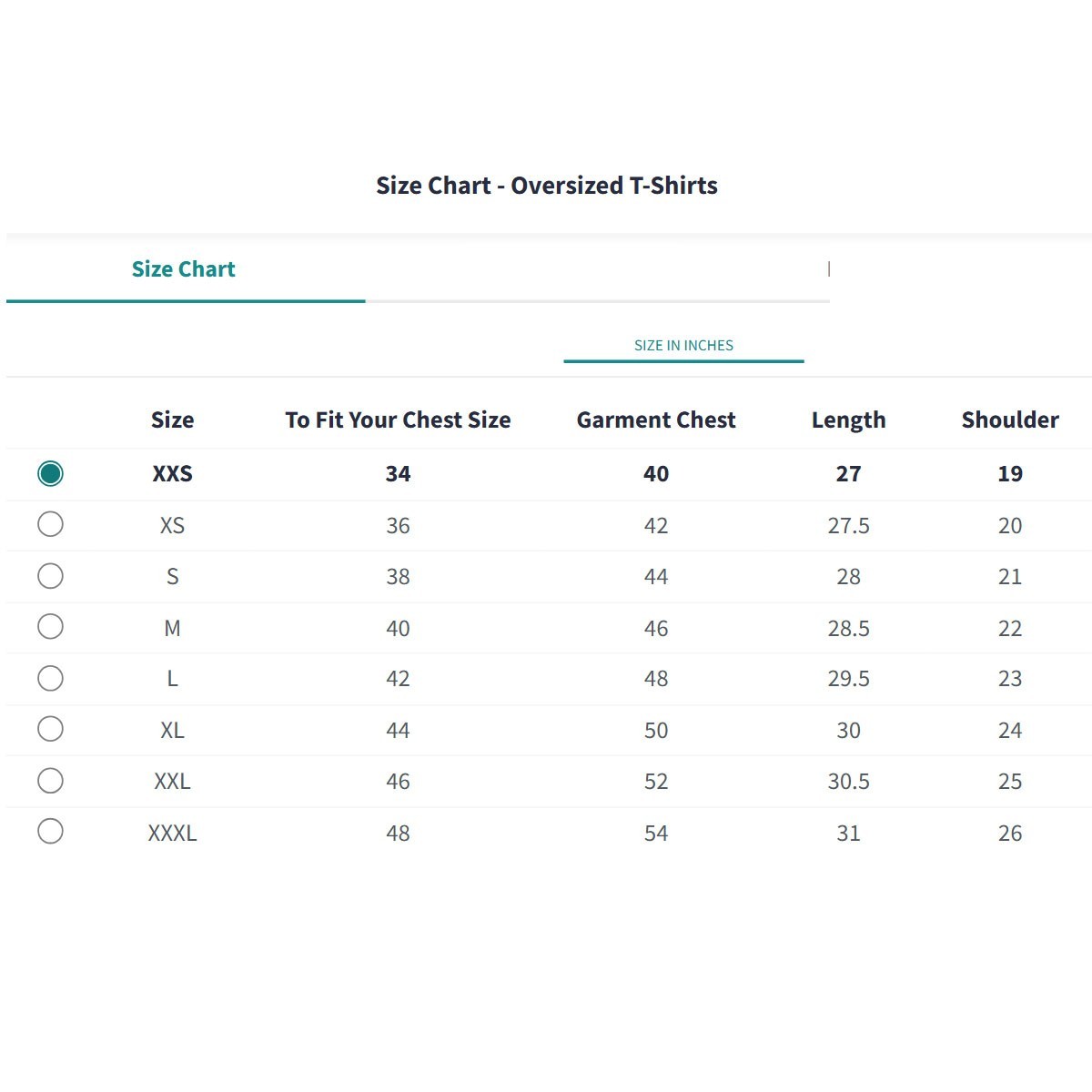Choose the XL size radio button
The image size is (1092, 1092).
click(x=50, y=729)
